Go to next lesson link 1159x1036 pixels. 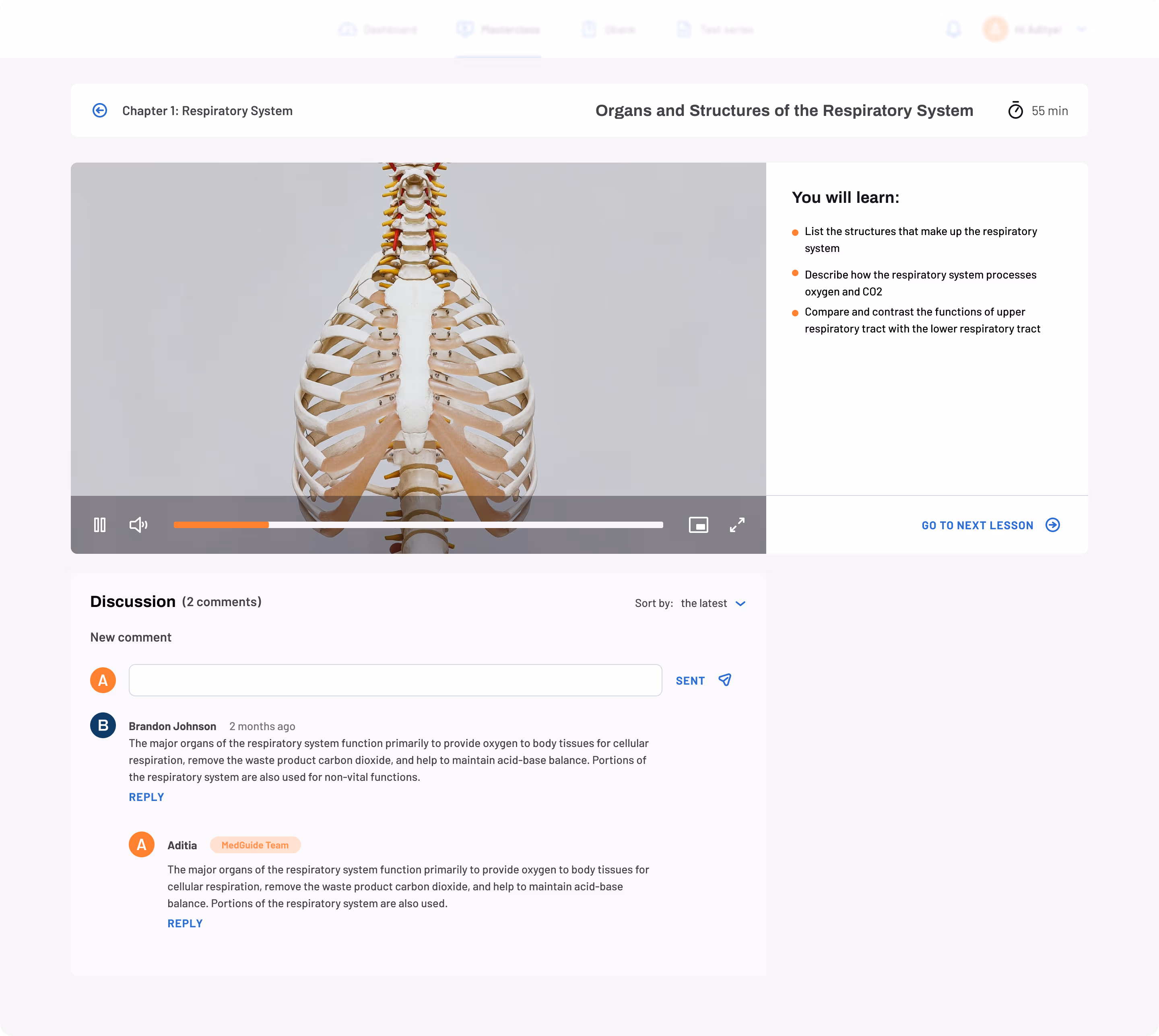[x=978, y=525]
